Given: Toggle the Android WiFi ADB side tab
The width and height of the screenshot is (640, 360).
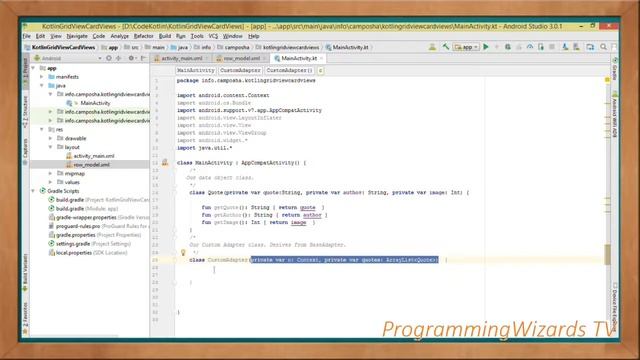Looking at the screenshot, I should pos(615,114).
